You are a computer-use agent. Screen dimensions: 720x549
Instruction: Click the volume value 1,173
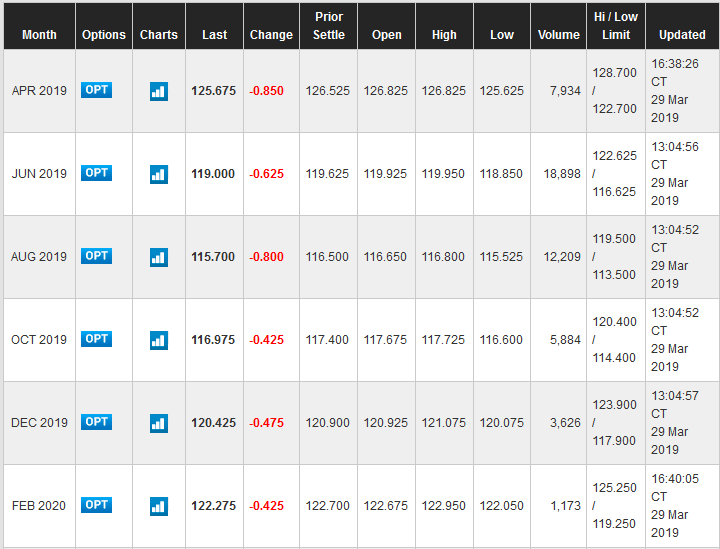566,506
